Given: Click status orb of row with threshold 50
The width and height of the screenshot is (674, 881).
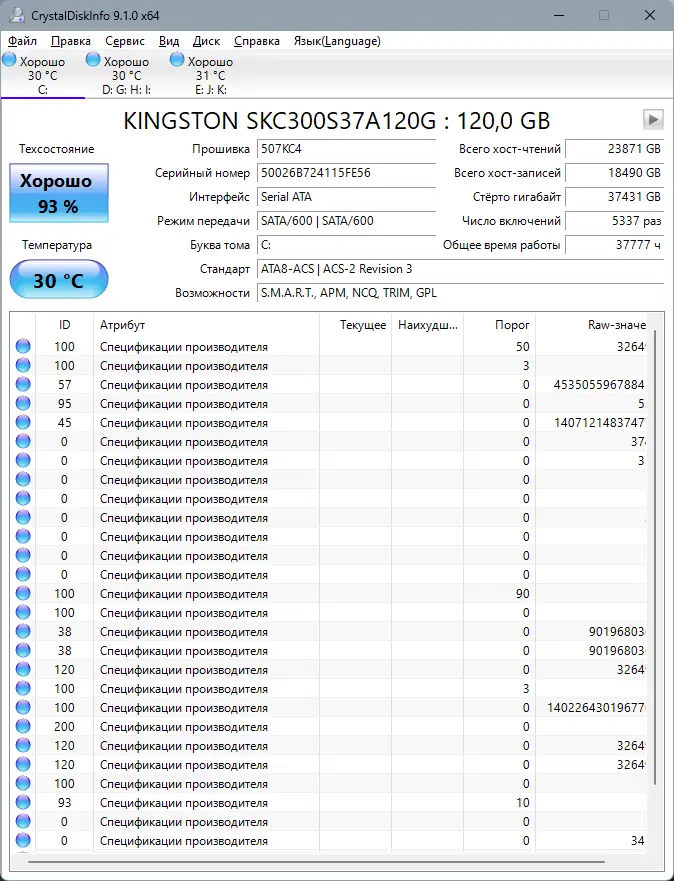Looking at the screenshot, I should coord(23,347).
